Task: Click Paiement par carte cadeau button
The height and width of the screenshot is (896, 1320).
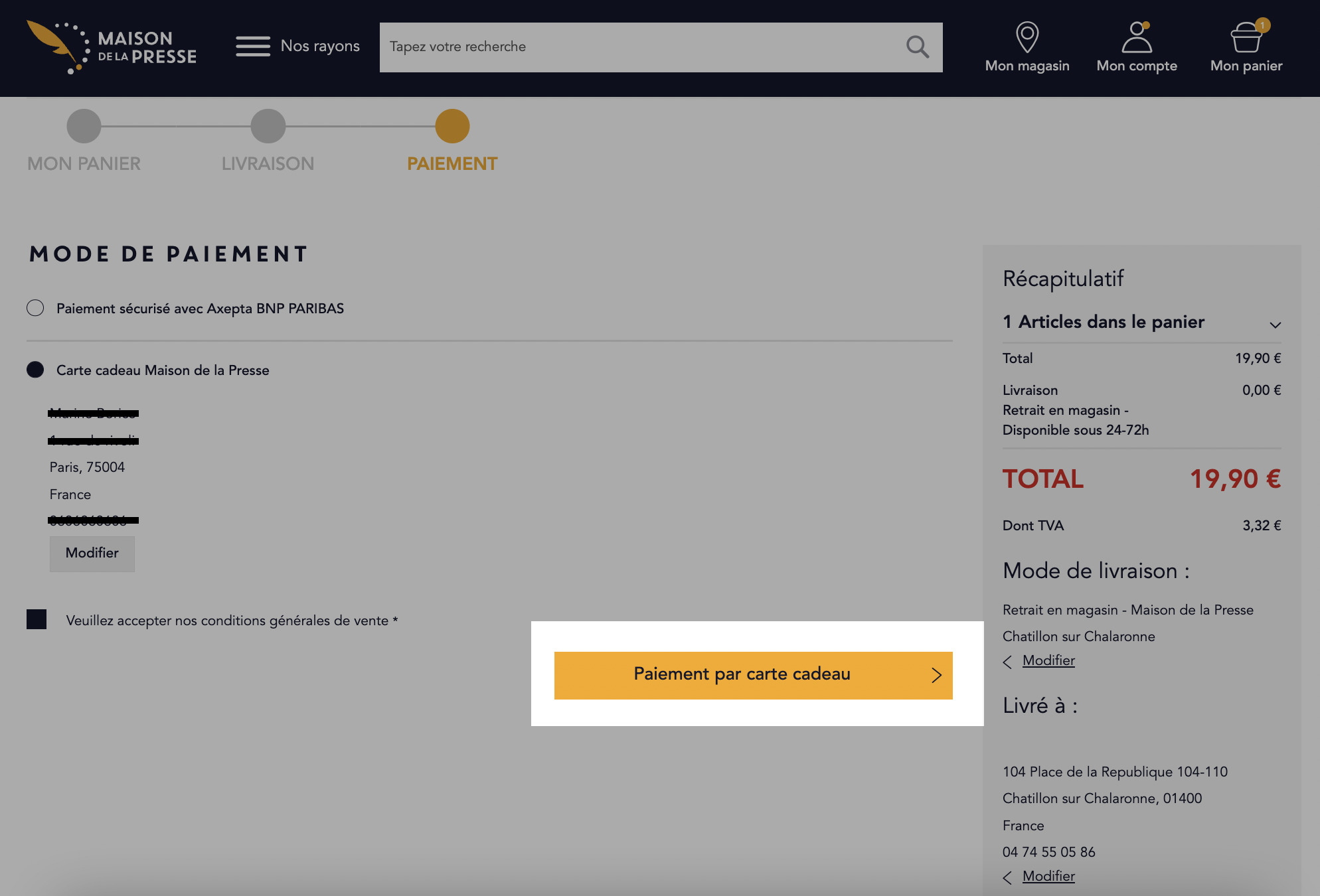Action: (754, 675)
